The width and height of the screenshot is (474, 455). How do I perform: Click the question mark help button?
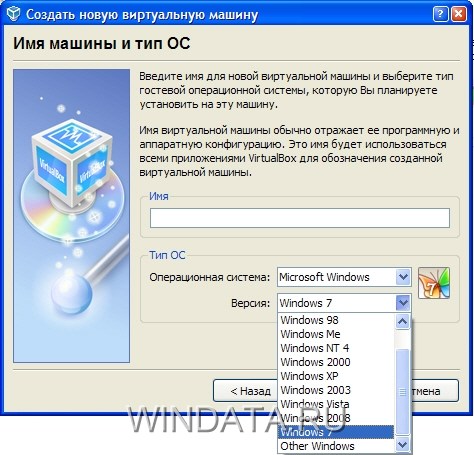click(440, 14)
